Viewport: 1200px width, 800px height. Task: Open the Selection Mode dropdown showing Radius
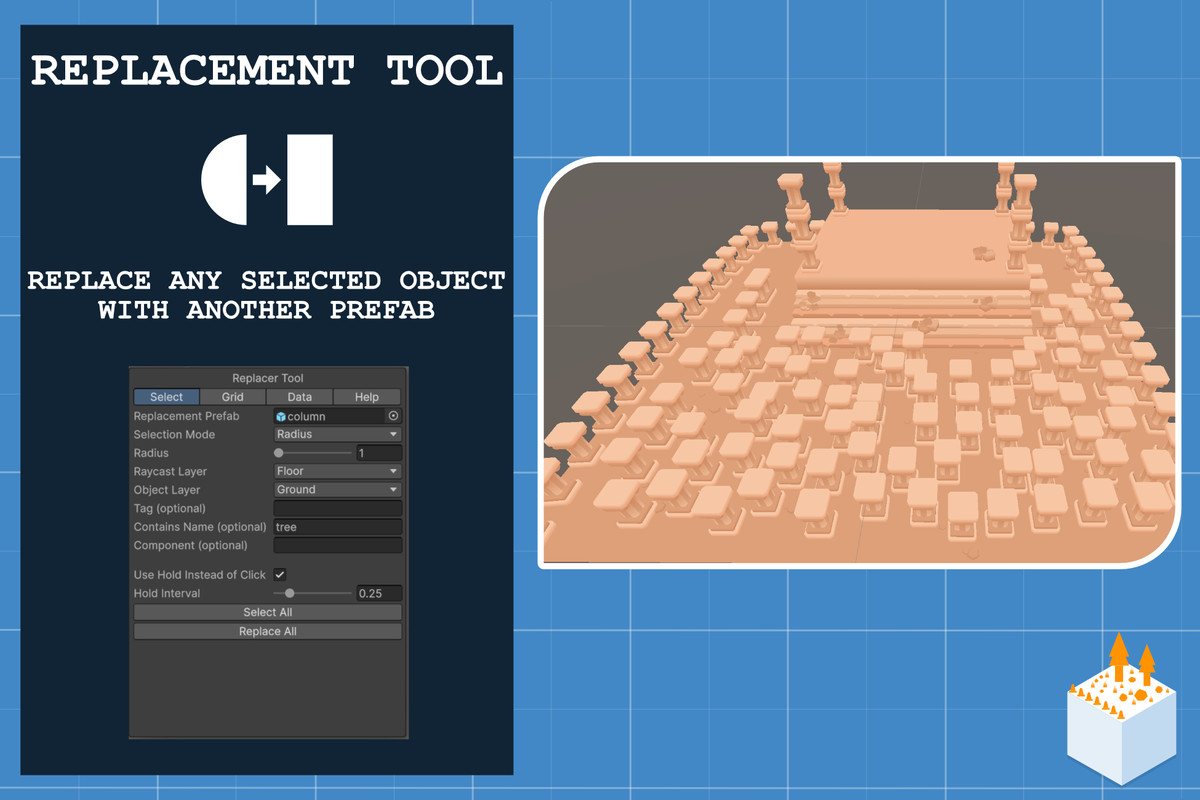coord(337,434)
